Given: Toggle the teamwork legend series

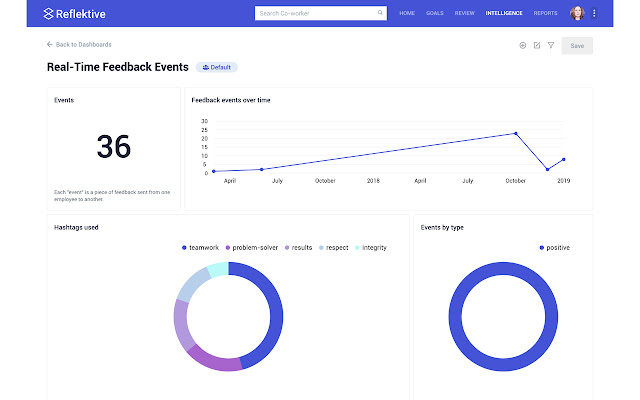Looking at the screenshot, I should [x=203, y=247].
